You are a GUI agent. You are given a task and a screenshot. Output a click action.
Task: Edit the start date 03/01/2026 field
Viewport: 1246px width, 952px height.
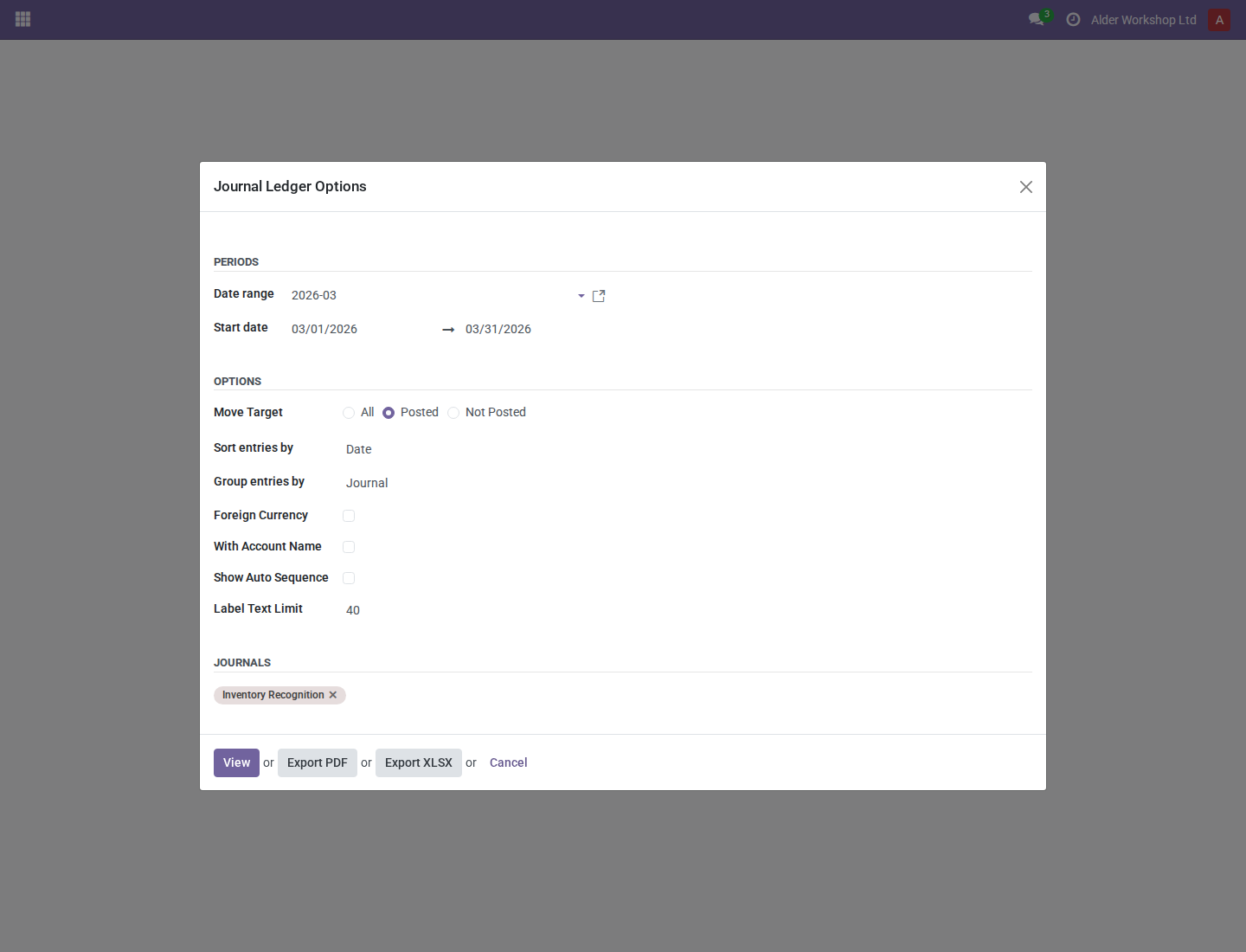(x=362, y=329)
